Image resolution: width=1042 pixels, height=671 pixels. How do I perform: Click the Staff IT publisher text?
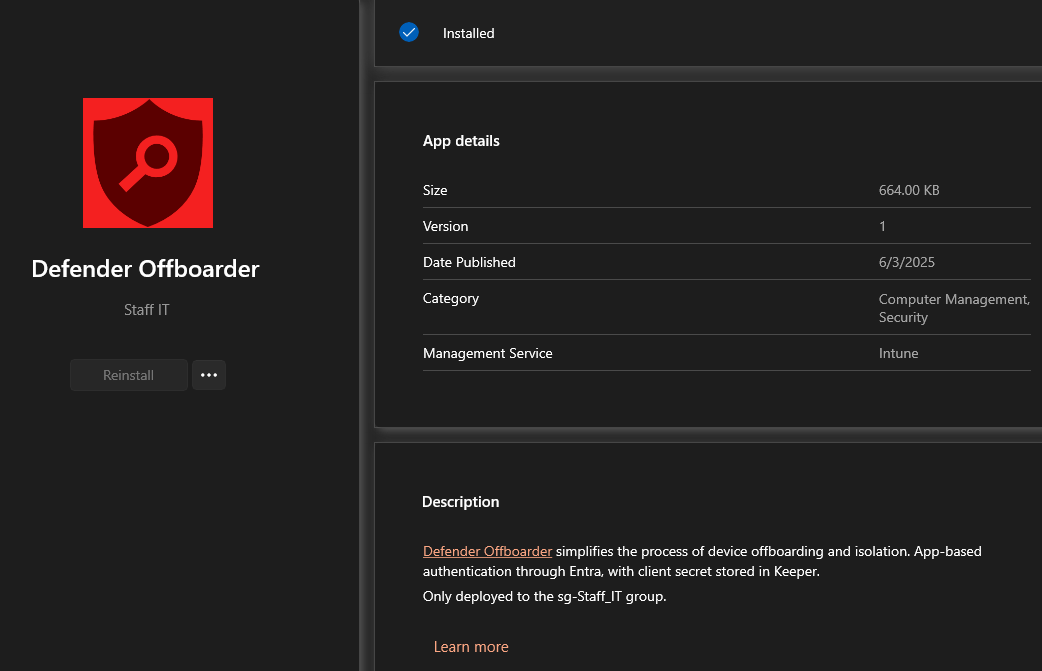point(147,310)
